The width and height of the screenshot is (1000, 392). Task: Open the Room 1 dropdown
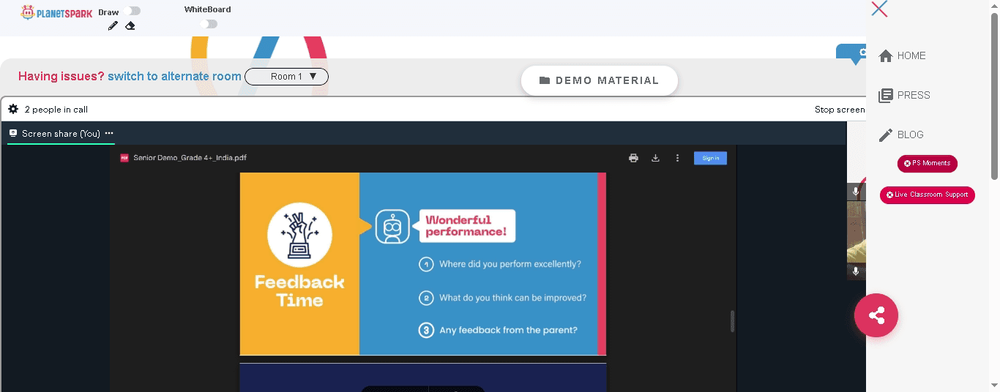(286, 76)
